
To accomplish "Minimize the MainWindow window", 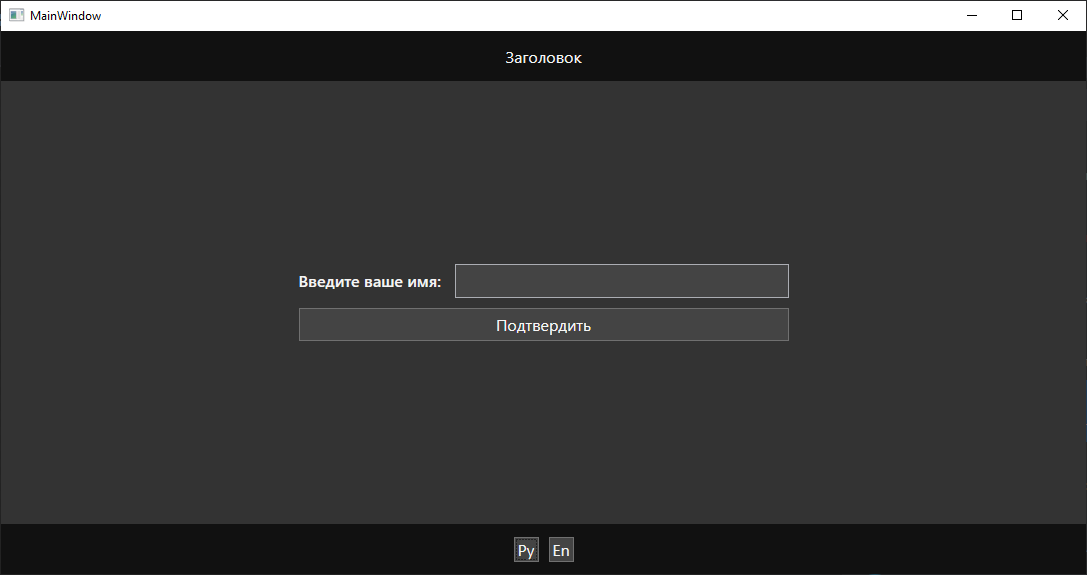I will tap(972, 15).
